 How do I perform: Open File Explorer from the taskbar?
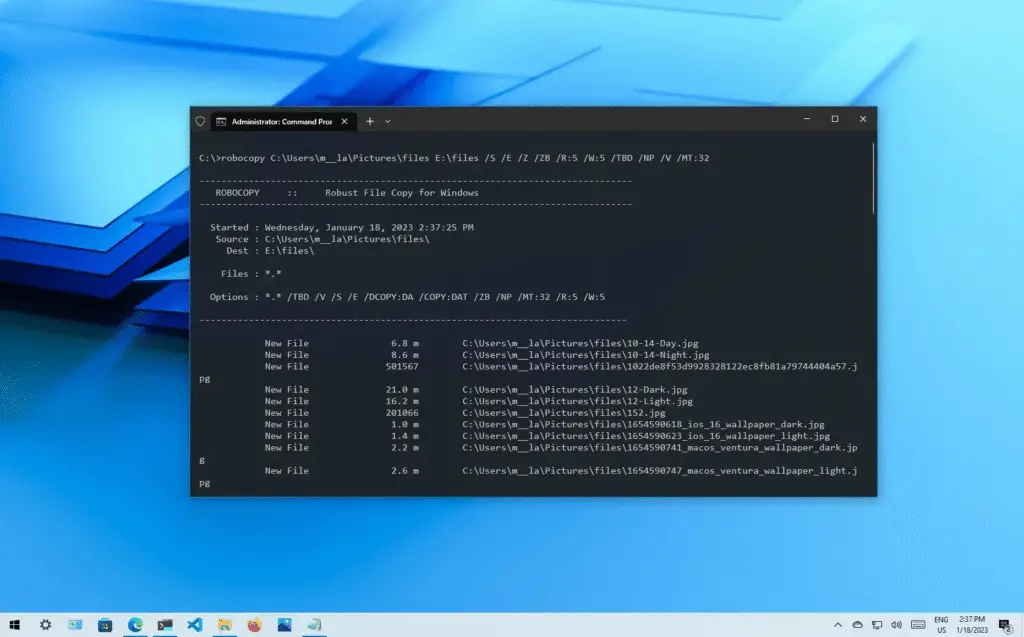click(x=224, y=625)
